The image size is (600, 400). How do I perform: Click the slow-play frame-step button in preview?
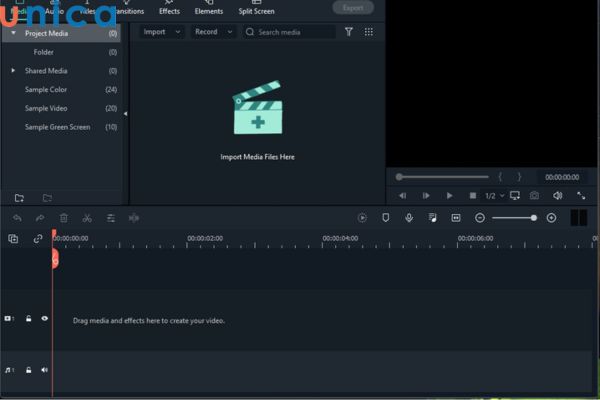426,196
